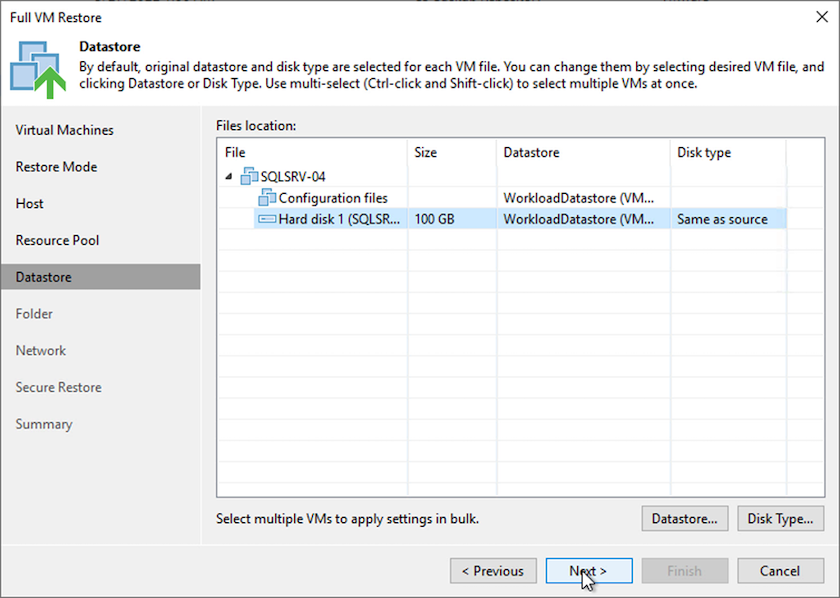Switch to the Host step
The height and width of the screenshot is (598, 840).
tap(30, 203)
